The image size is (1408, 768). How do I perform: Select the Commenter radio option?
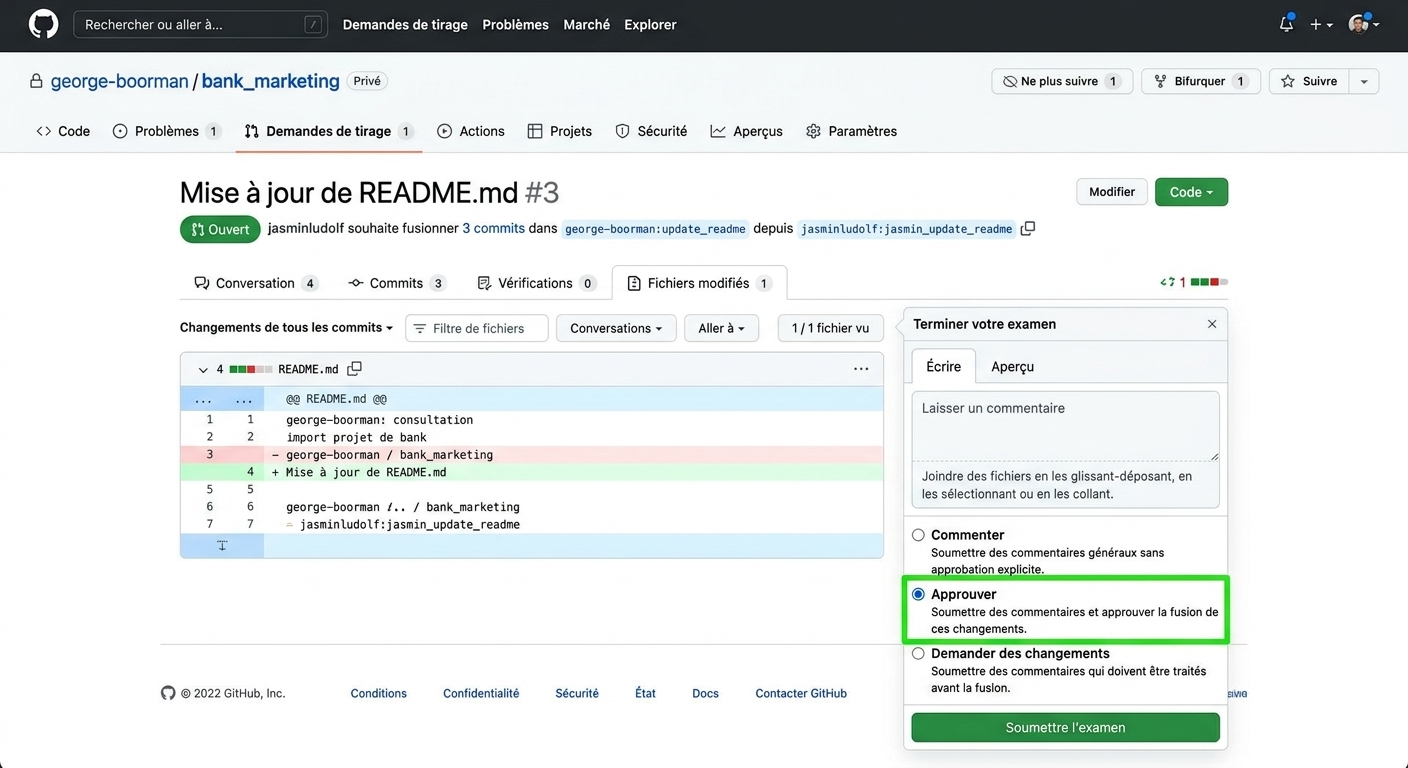pos(918,535)
